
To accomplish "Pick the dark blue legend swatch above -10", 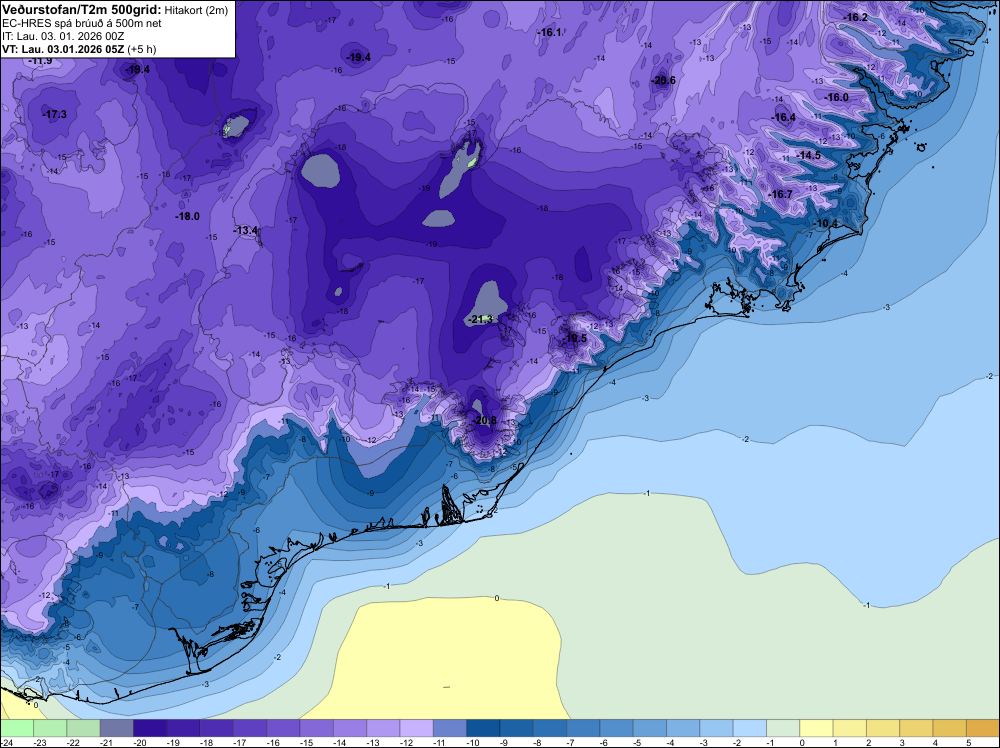I will coord(483,728).
